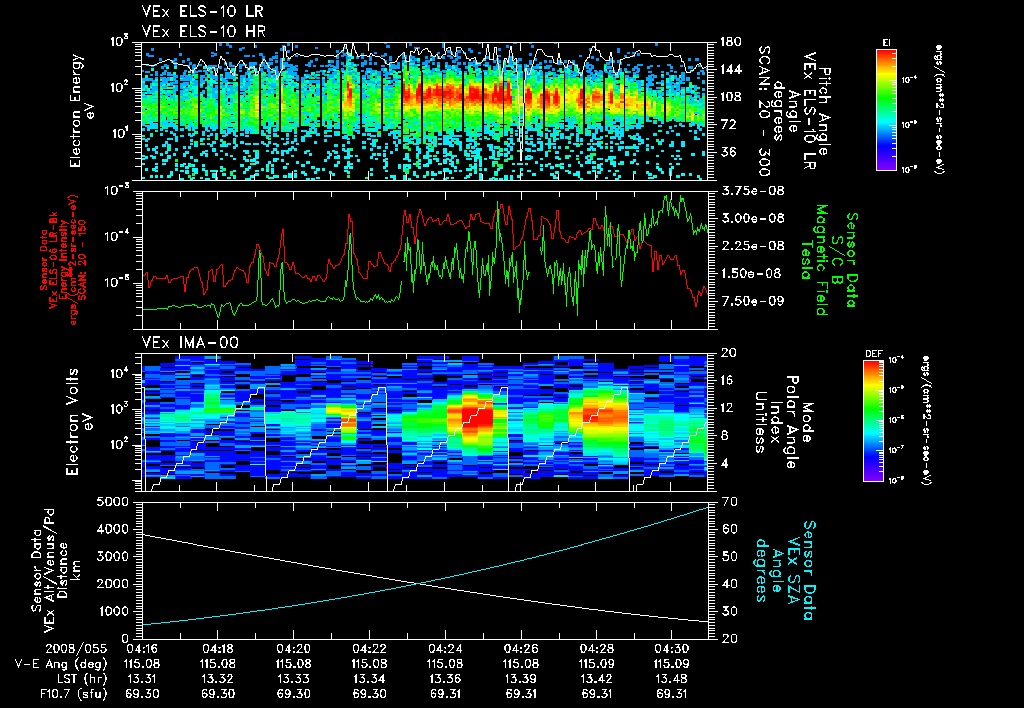Click the 04:20 time label
This screenshot has height=708, width=1024.
pyautogui.click(x=293, y=649)
